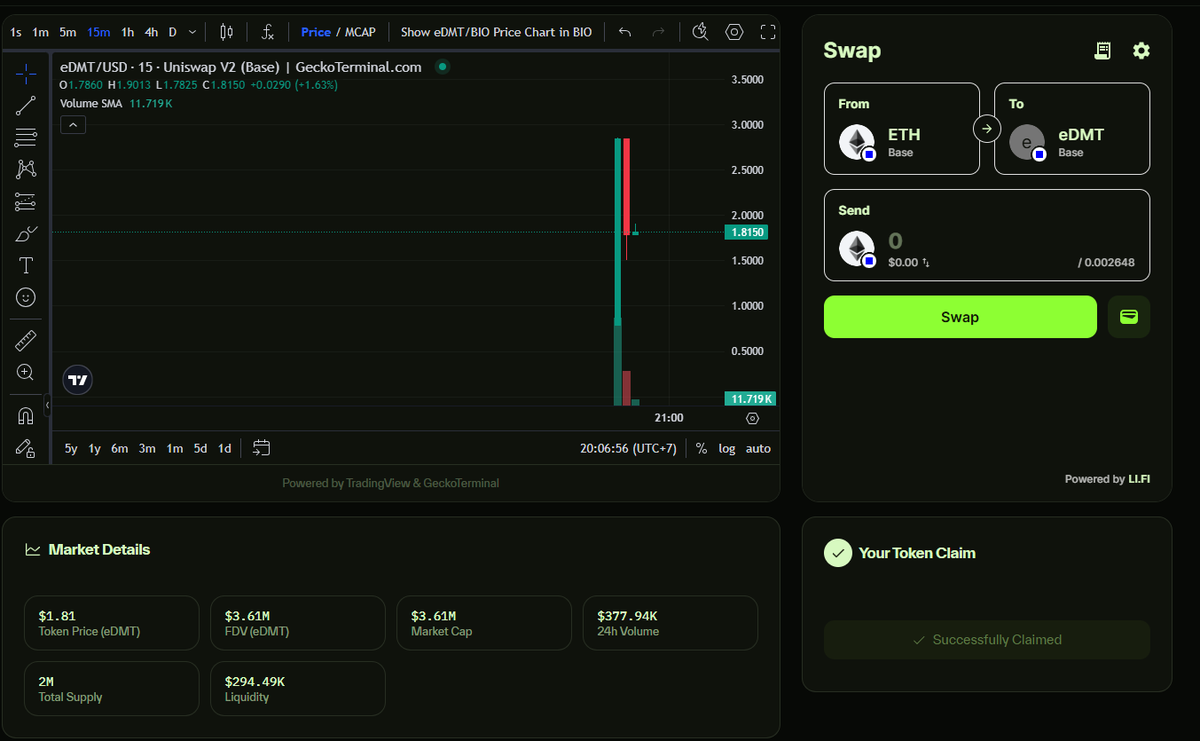Open To token selector eDMT
Viewport: 1200px width, 741px height.
click(1072, 128)
